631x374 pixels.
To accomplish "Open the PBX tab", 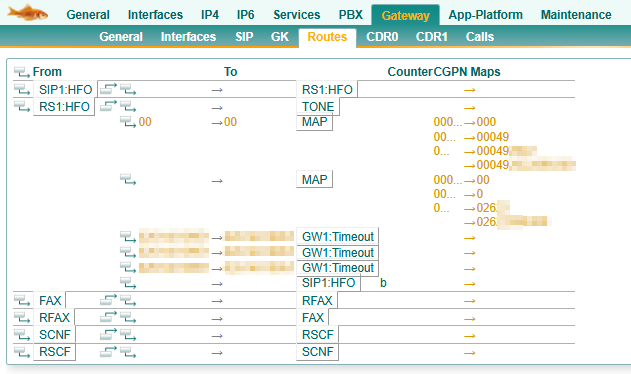I will (351, 15).
